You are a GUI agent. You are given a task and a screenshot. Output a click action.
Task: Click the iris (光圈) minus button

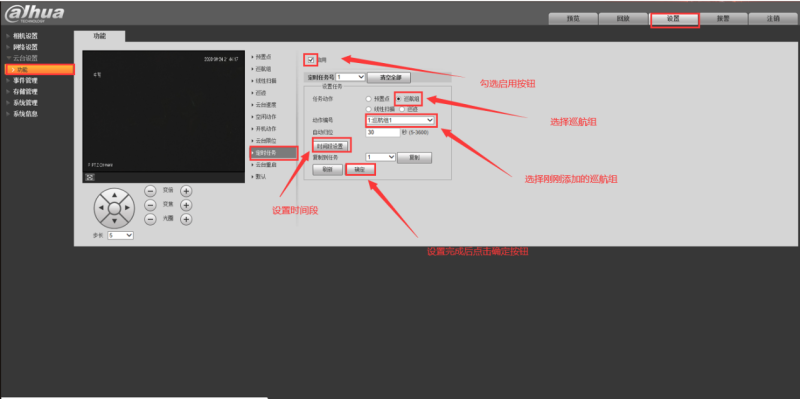pyautogui.click(x=150, y=219)
